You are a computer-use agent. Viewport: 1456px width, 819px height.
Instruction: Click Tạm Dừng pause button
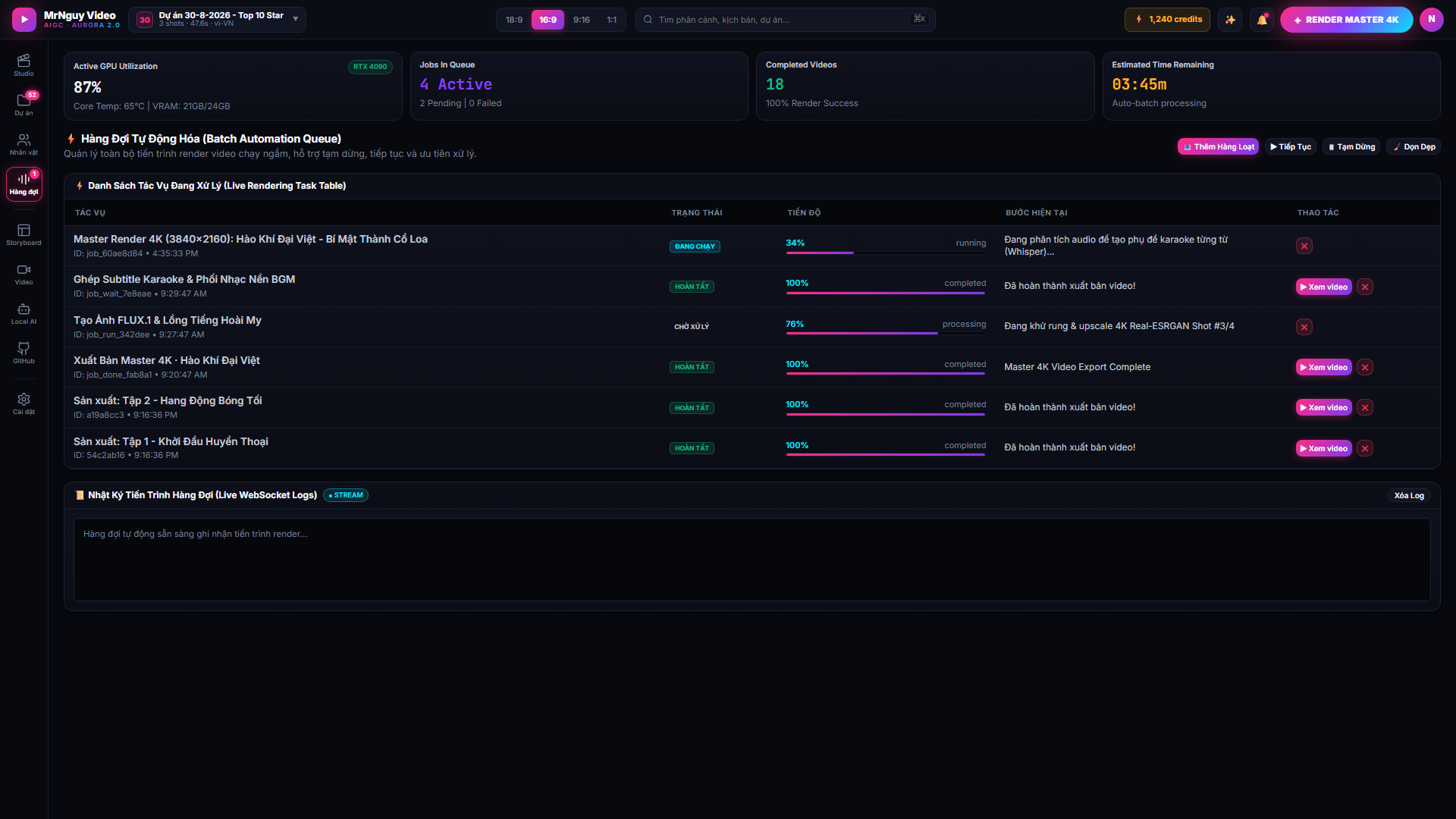click(1351, 146)
